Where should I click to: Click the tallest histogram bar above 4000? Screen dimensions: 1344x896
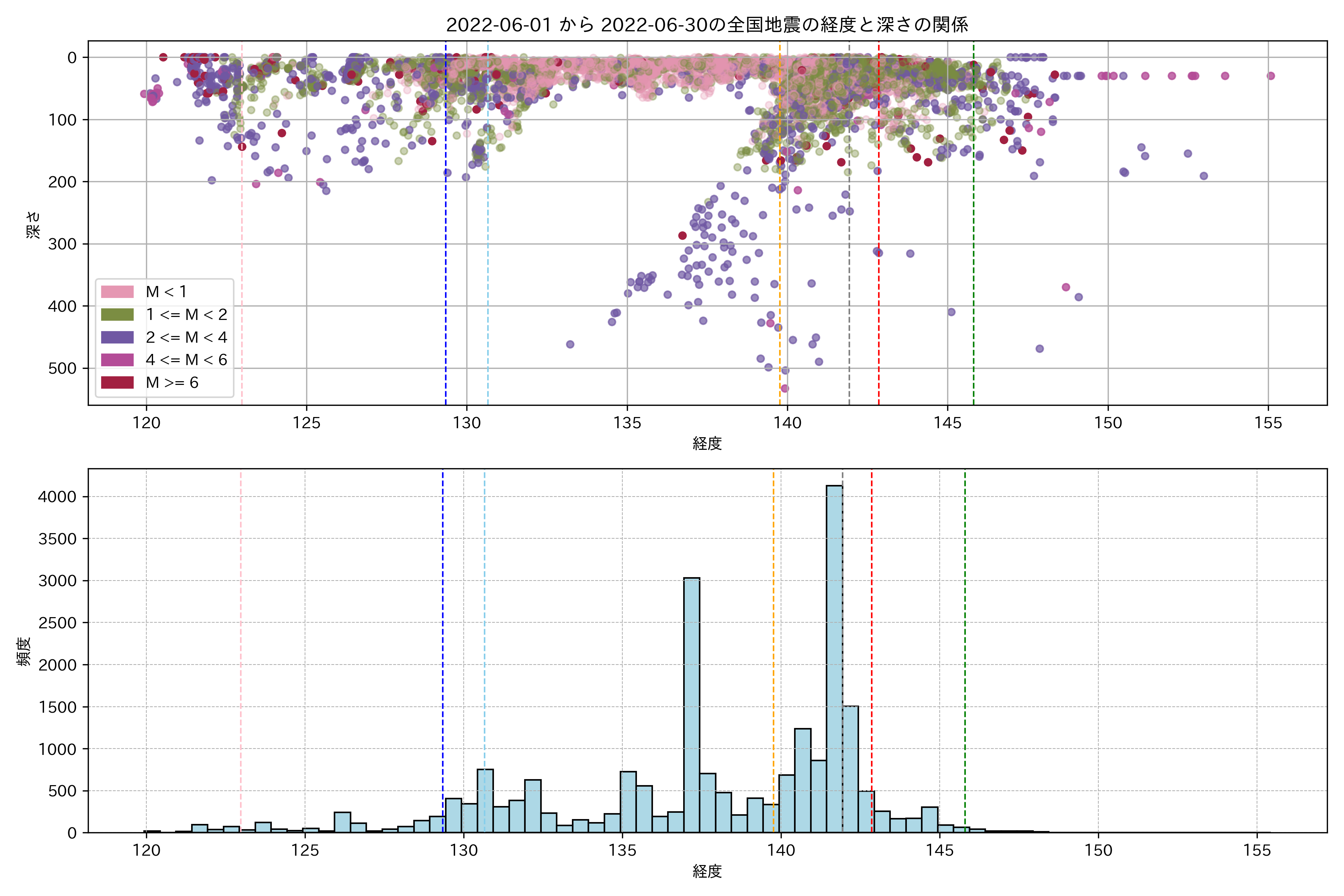834,657
